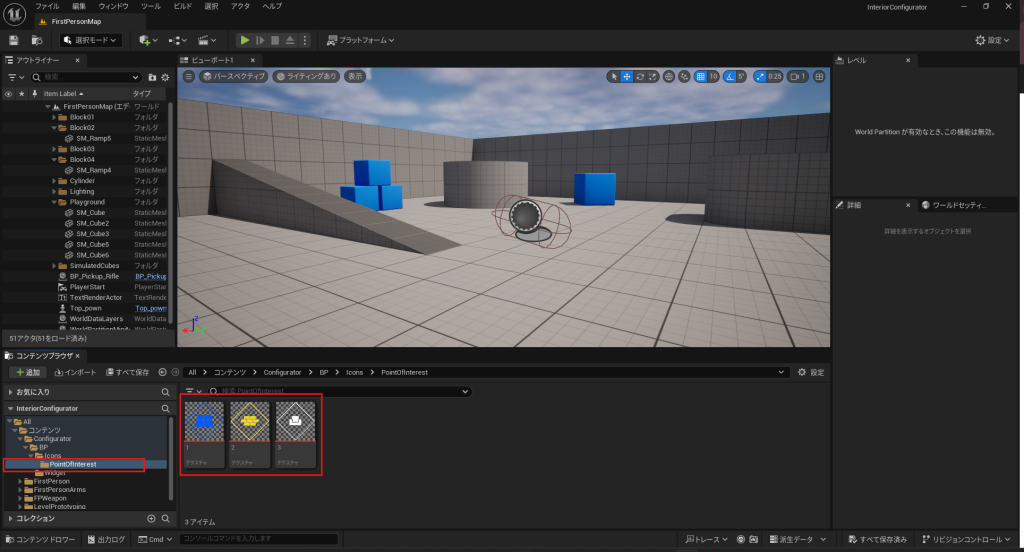Open the プラットフォーム dropdown menu

[361, 40]
